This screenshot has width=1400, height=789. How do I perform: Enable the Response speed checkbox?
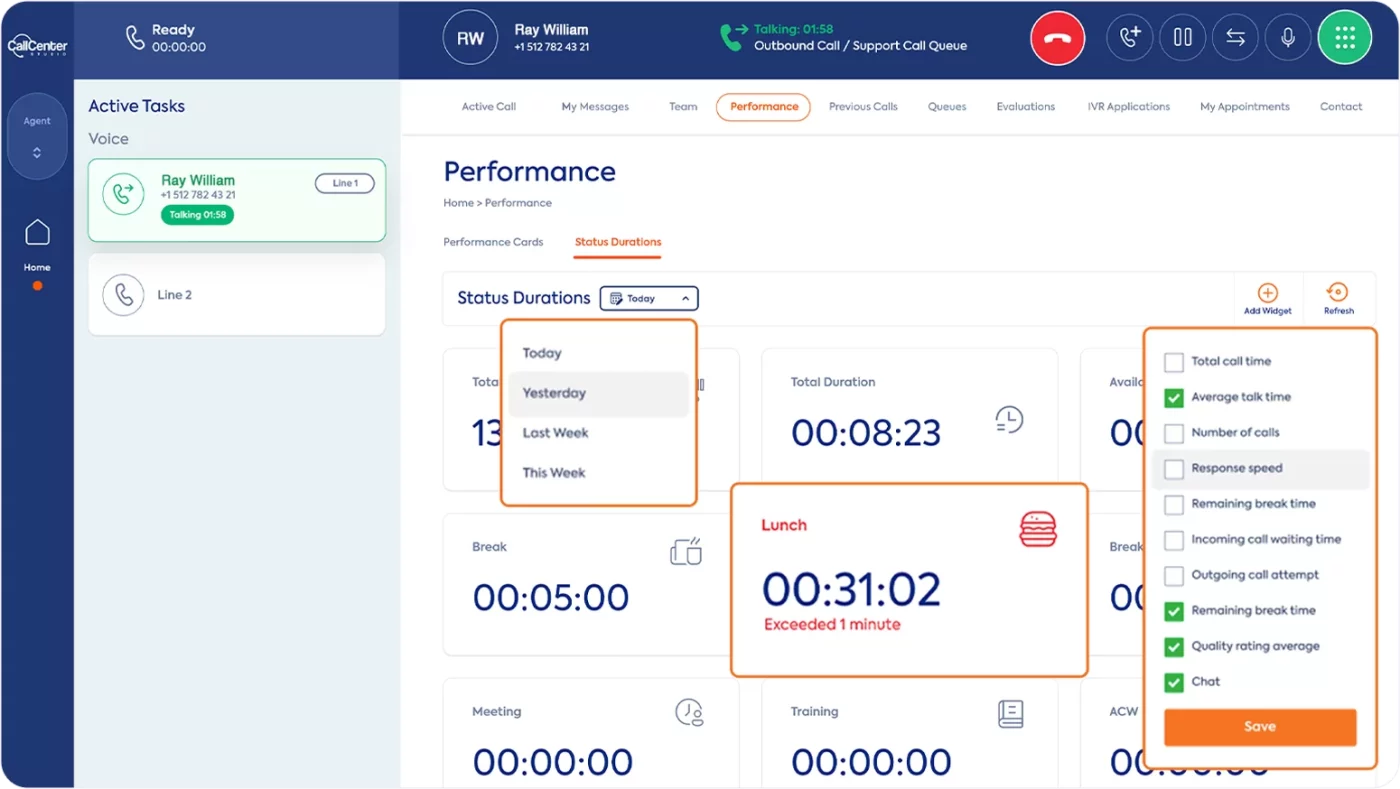(x=1174, y=469)
